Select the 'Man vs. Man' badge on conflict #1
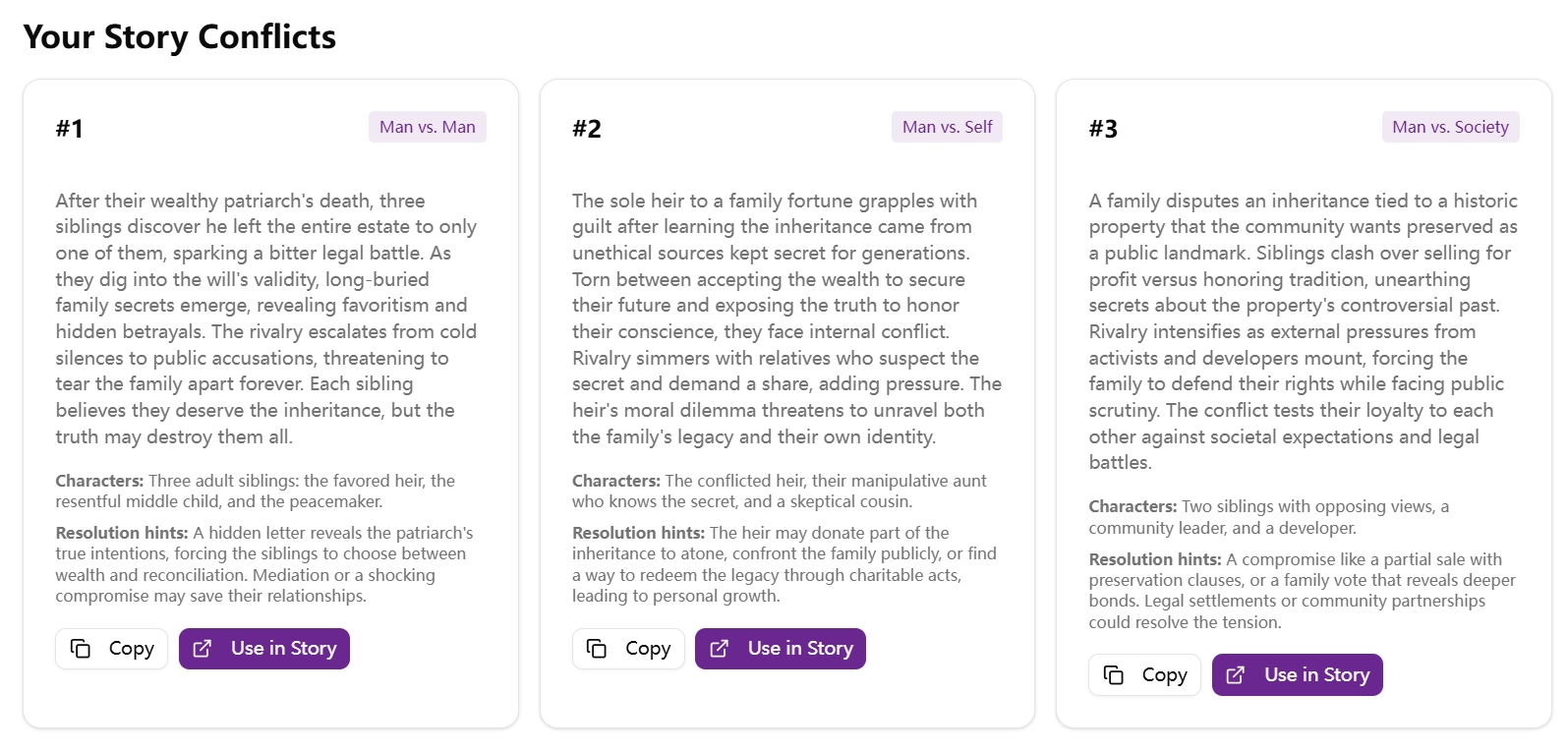 (427, 127)
